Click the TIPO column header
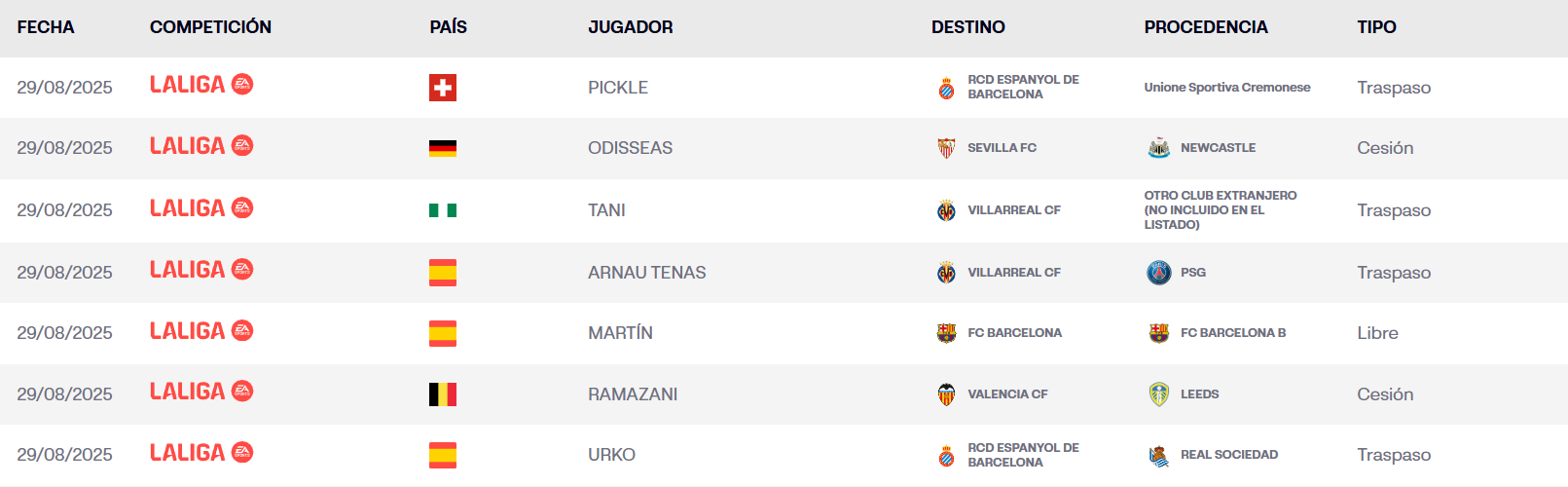This screenshot has width=1568, height=487. pos(1376,27)
